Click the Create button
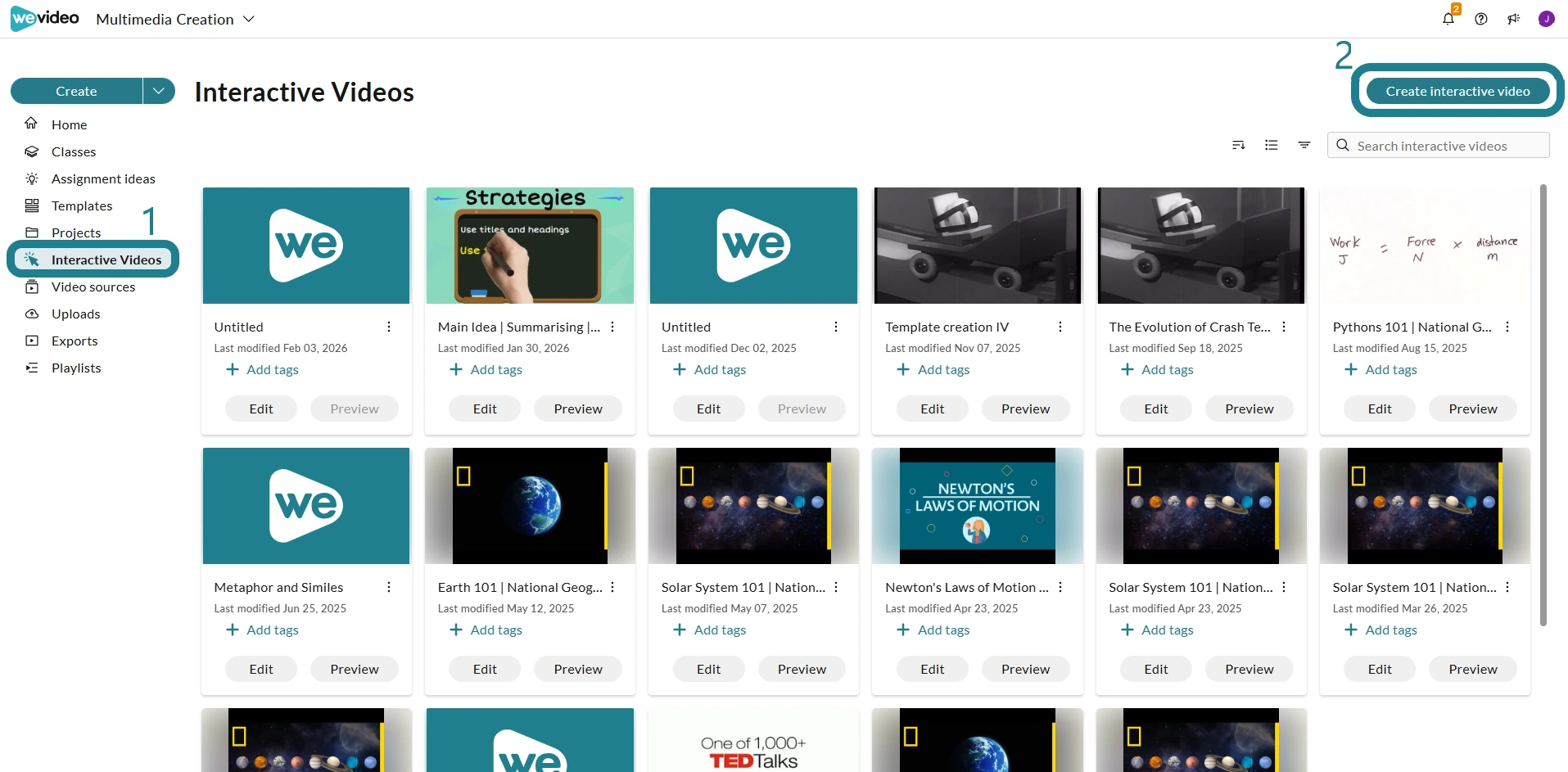This screenshot has height=772, width=1568. point(76,91)
